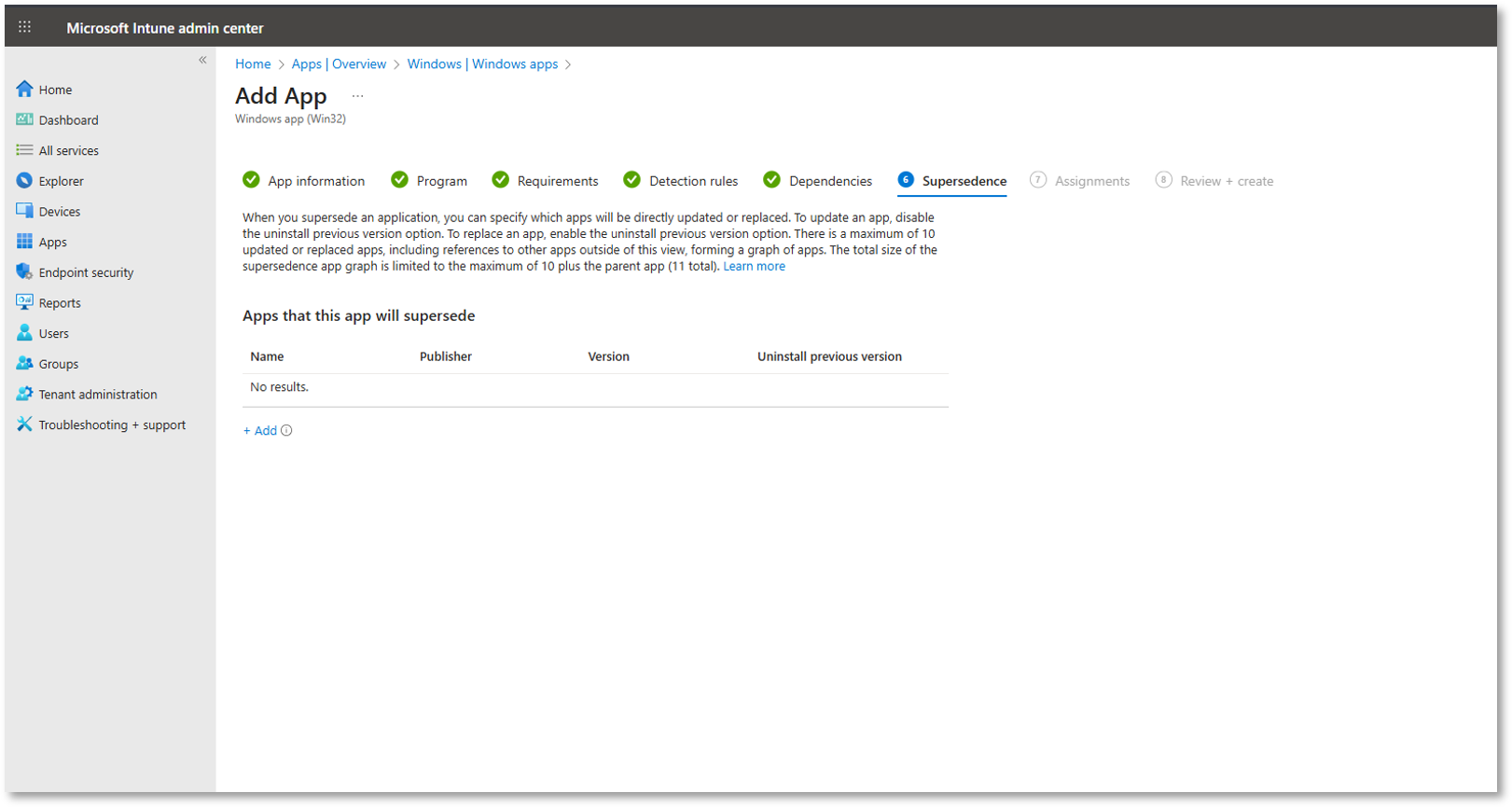This screenshot has width=1512, height=807.
Task: Open the Assignments tab label
Action: tap(1092, 181)
